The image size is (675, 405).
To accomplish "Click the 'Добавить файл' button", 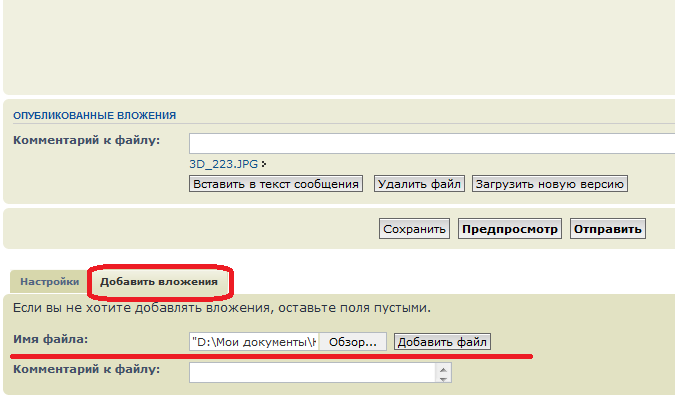I will 443,342.
